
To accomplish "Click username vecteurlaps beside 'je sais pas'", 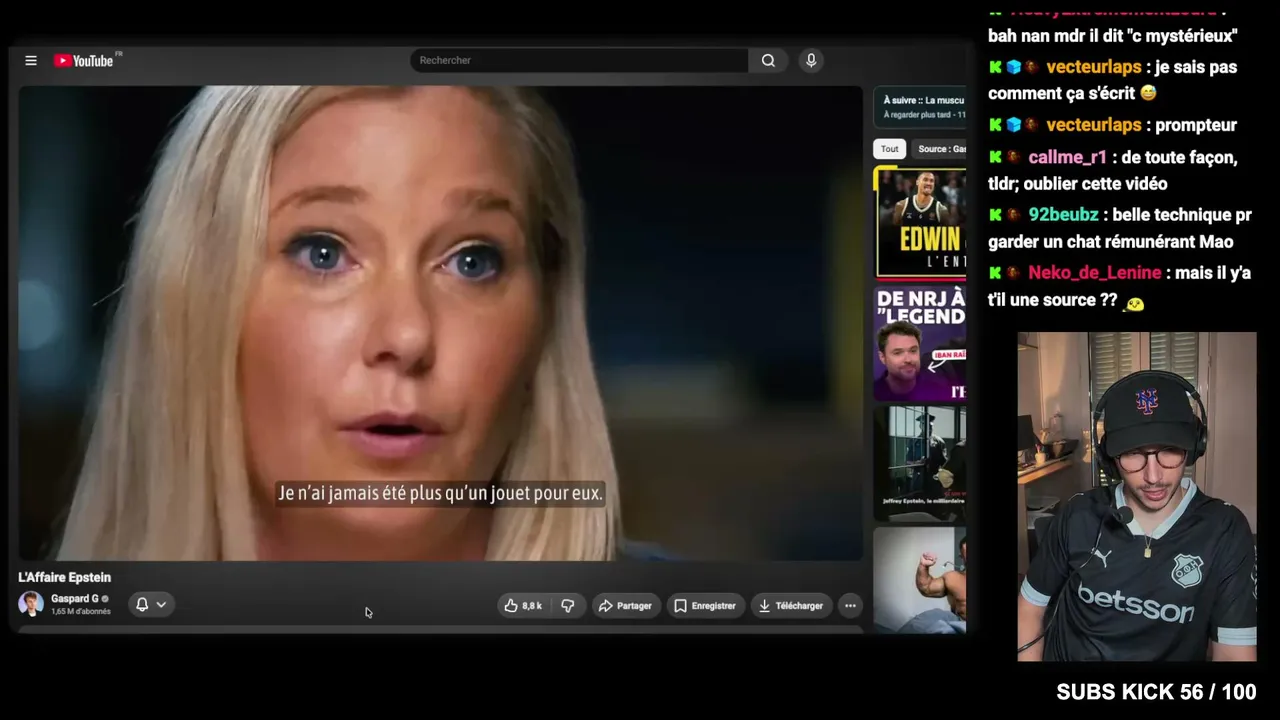I will point(1094,67).
